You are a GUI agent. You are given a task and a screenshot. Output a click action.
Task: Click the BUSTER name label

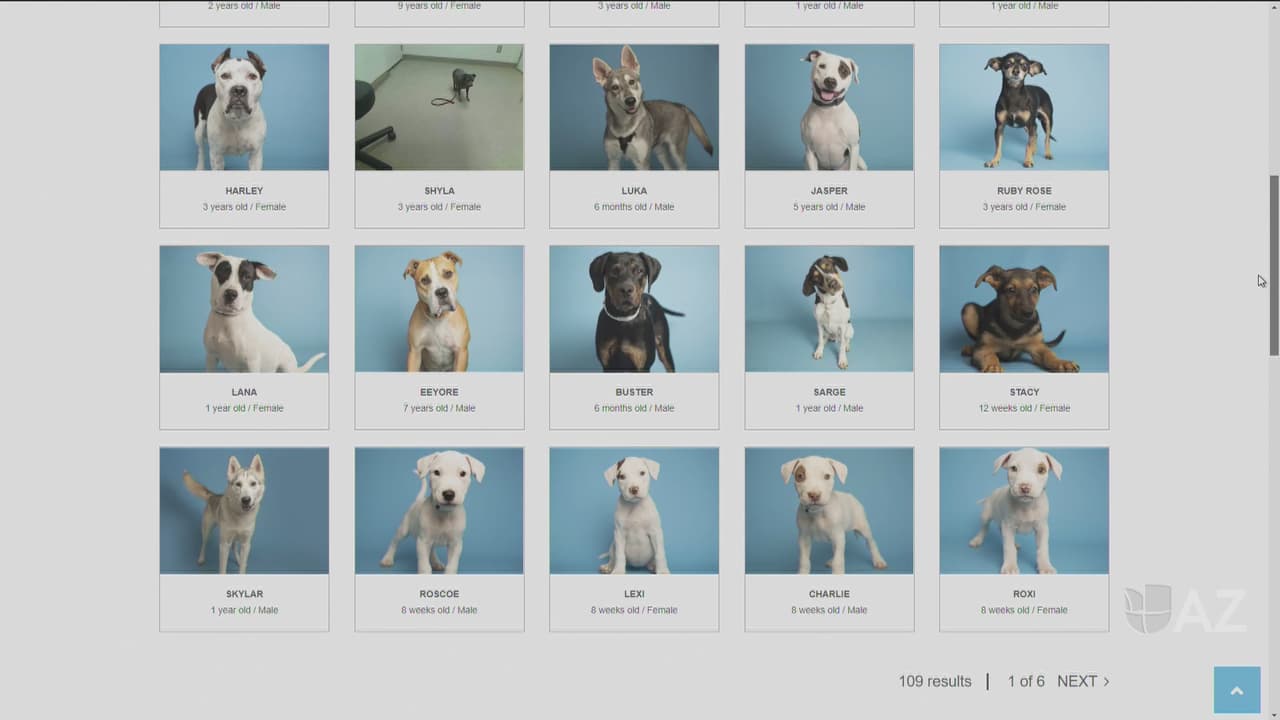pyautogui.click(x=634, y=392)
